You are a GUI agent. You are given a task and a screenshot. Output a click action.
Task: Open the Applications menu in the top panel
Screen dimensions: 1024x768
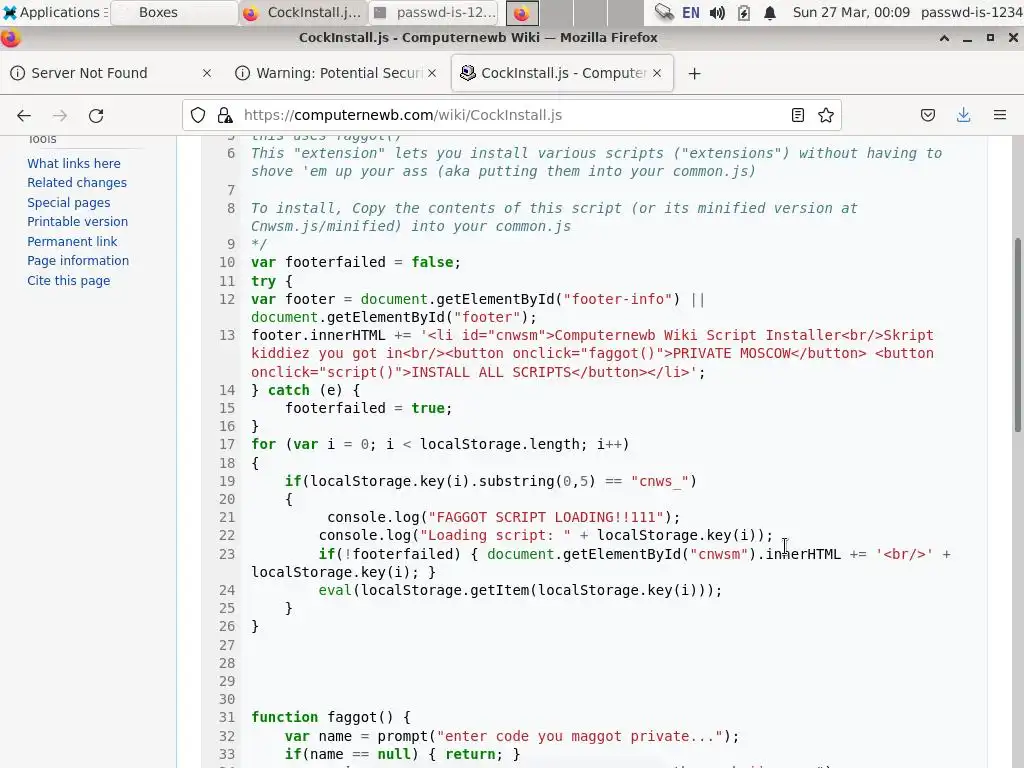pyautogui.click(x=54, y=12)
